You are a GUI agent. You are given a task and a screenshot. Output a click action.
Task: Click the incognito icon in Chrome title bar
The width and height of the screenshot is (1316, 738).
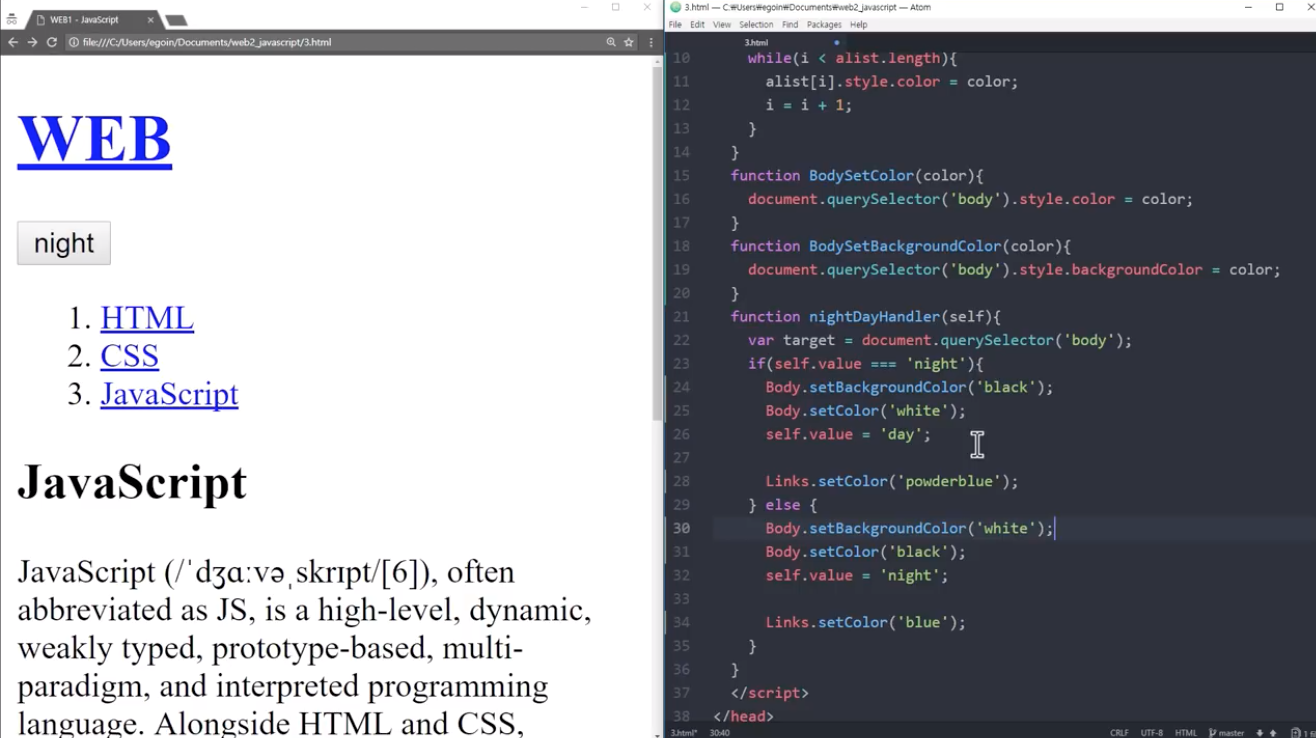coord(12,19)
